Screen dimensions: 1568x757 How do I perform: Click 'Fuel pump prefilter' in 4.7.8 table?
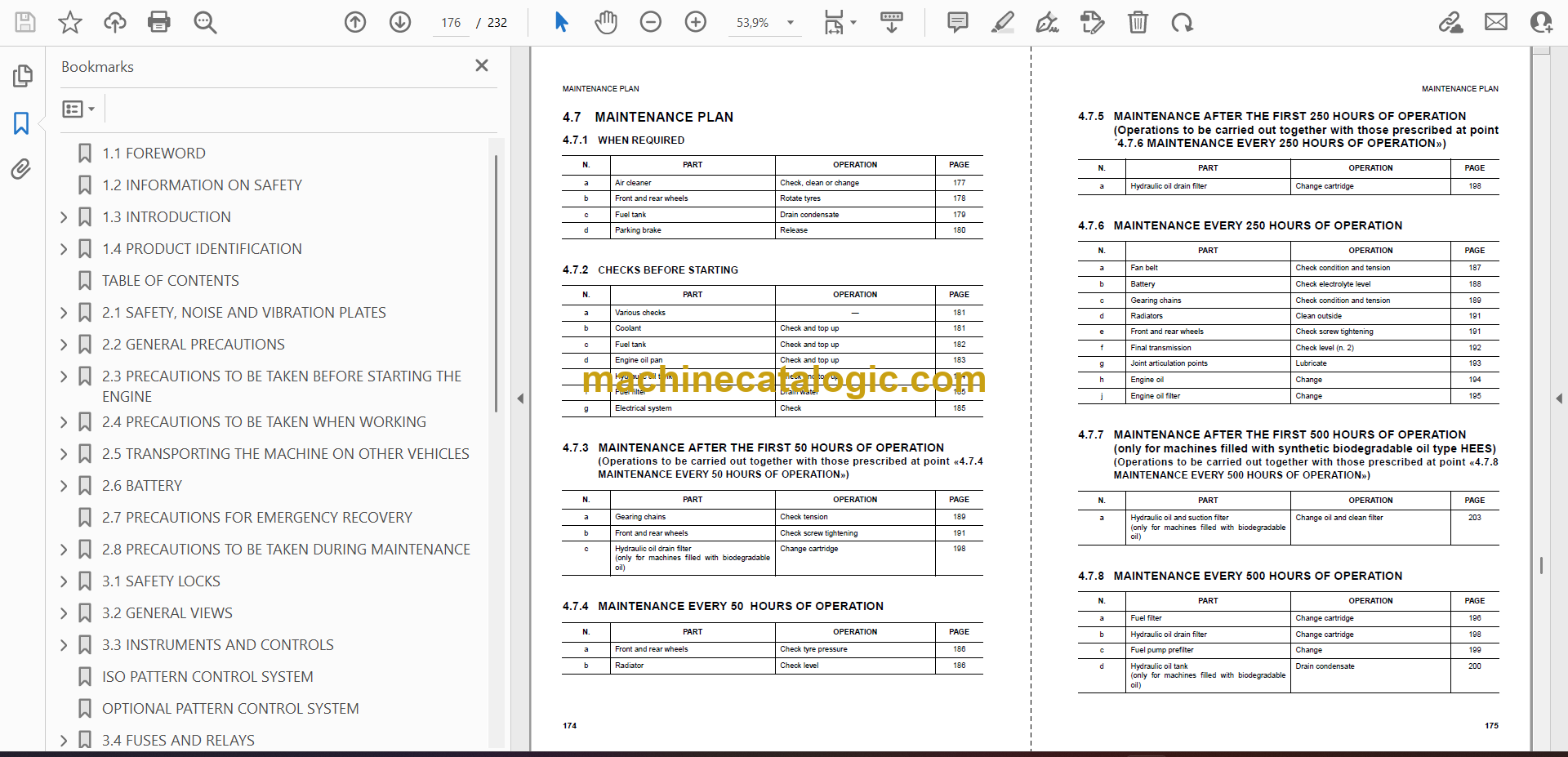1162,650
